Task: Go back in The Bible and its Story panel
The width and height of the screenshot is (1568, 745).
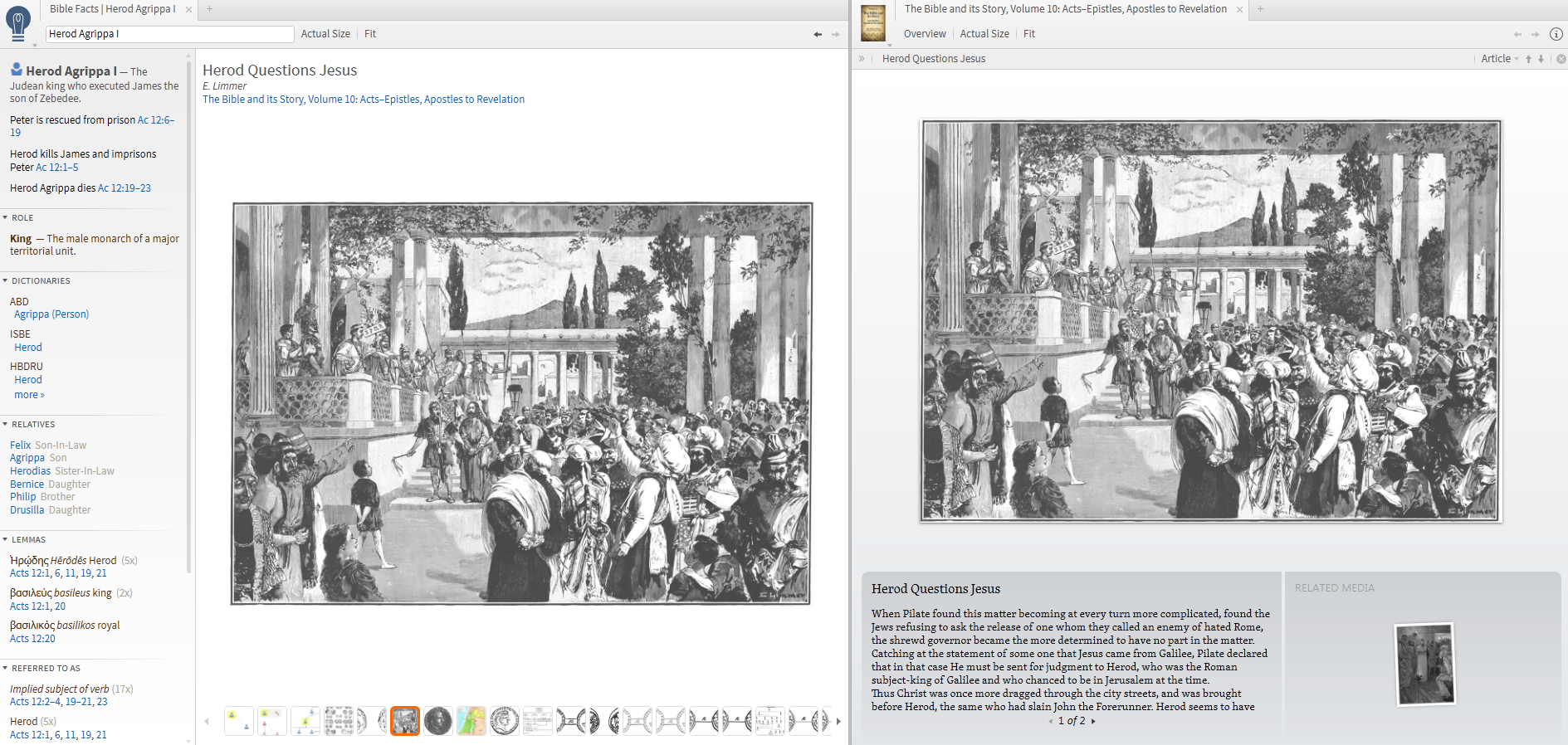Action: coord(1517,34)
